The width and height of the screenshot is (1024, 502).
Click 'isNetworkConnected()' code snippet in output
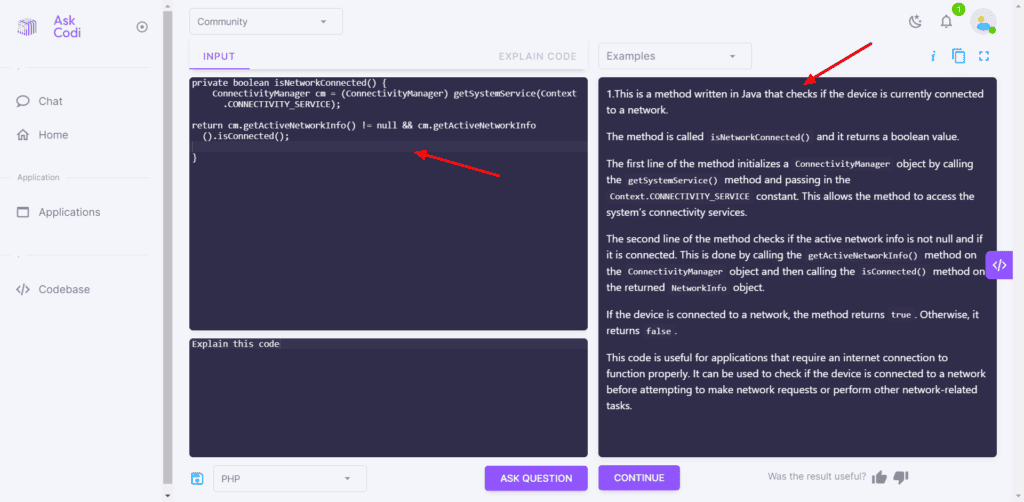pyautogui.click(x=760, y=137)
